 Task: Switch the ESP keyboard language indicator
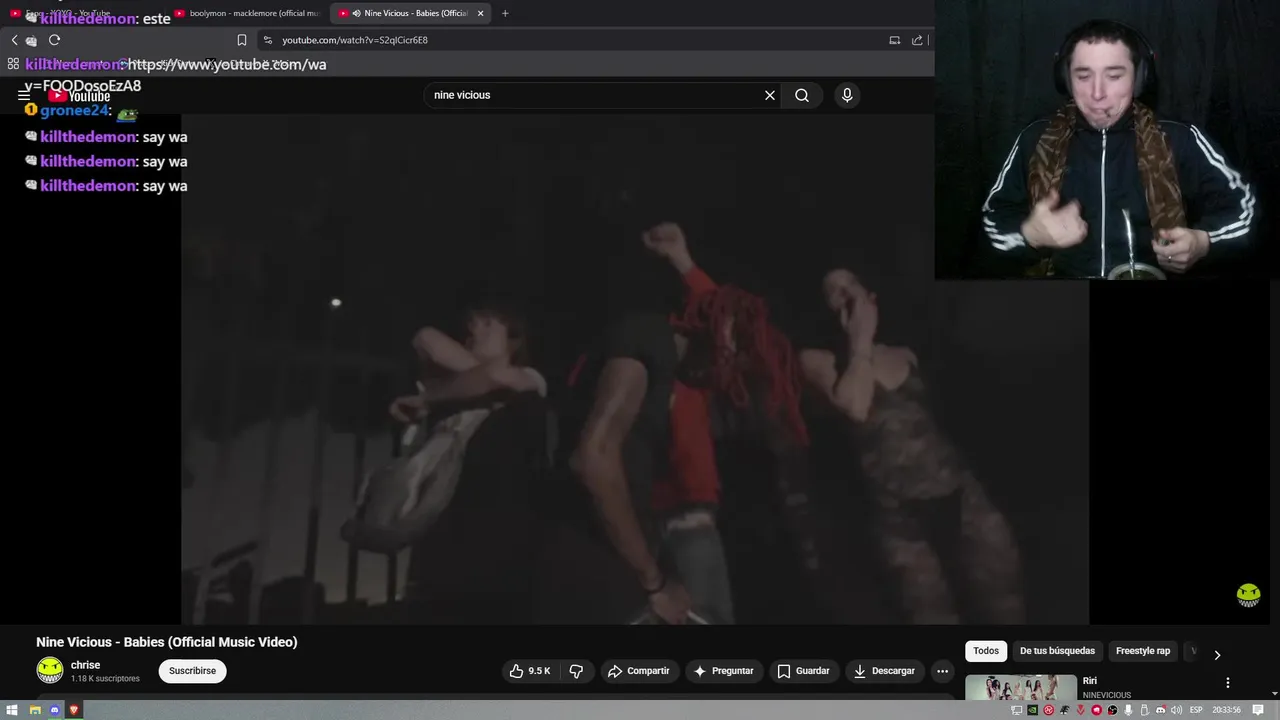1196,710
